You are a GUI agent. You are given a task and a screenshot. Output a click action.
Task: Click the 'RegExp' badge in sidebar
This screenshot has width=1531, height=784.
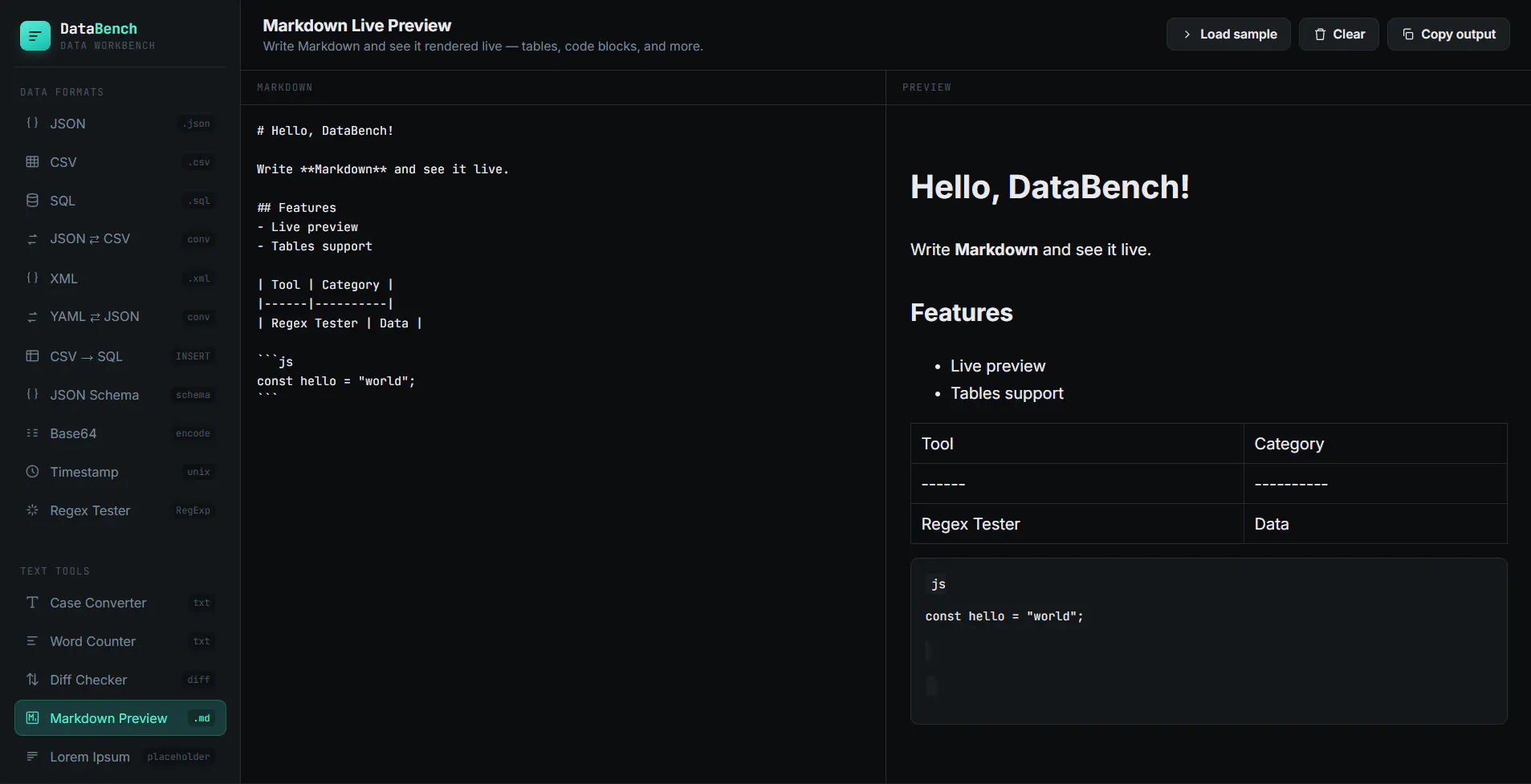[x=193, y=510]
